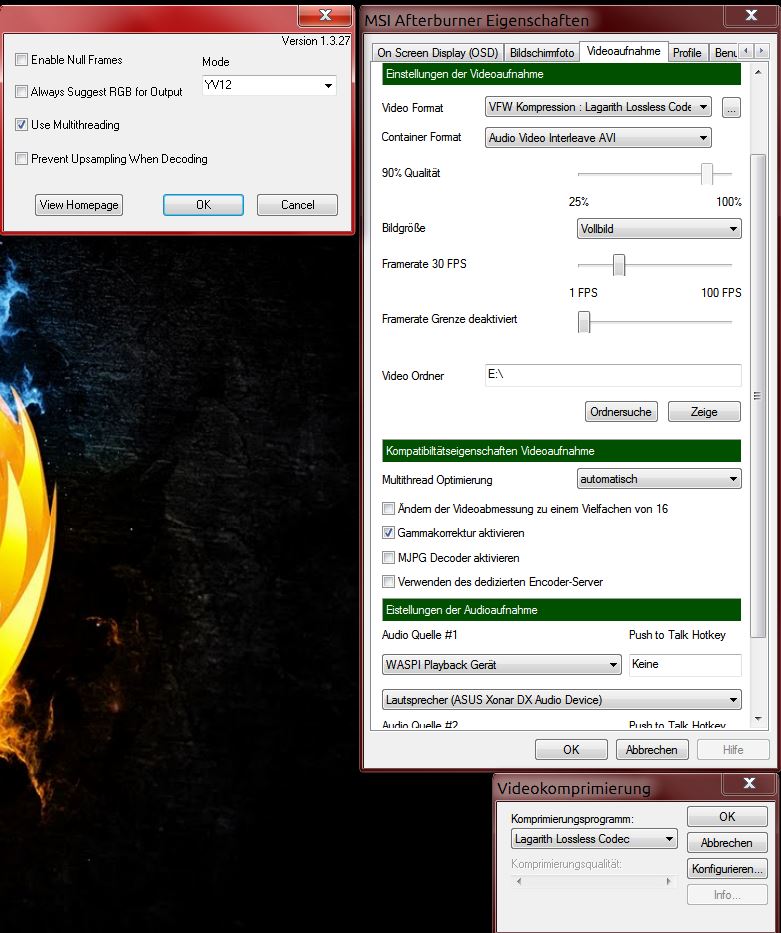This screenshot has height=933, width=781.
Task: Click OK in Videokomprimierung dialog
Action: coord(727,817)
